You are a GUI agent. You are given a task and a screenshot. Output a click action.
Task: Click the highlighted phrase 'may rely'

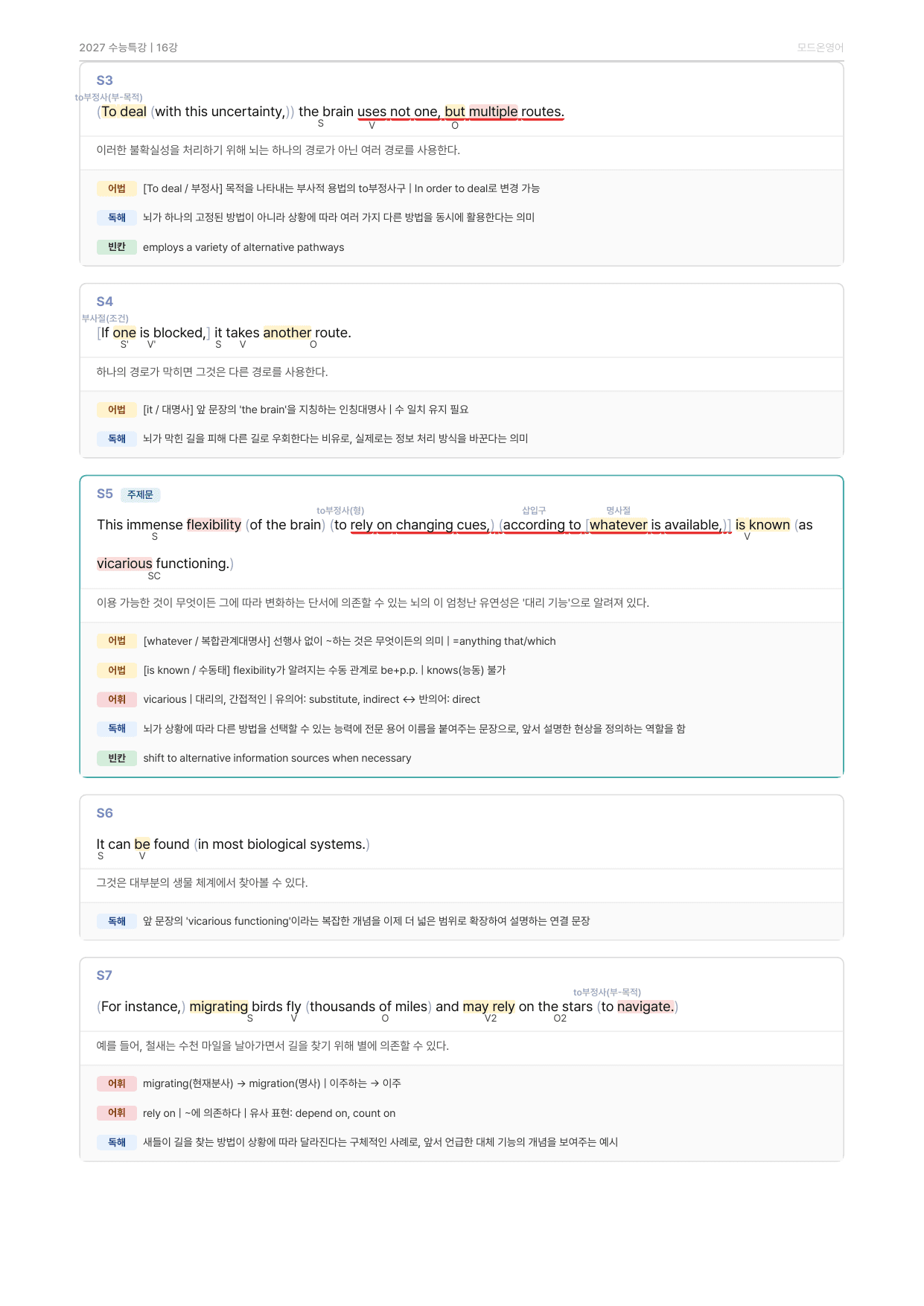tap(488, 1007)
